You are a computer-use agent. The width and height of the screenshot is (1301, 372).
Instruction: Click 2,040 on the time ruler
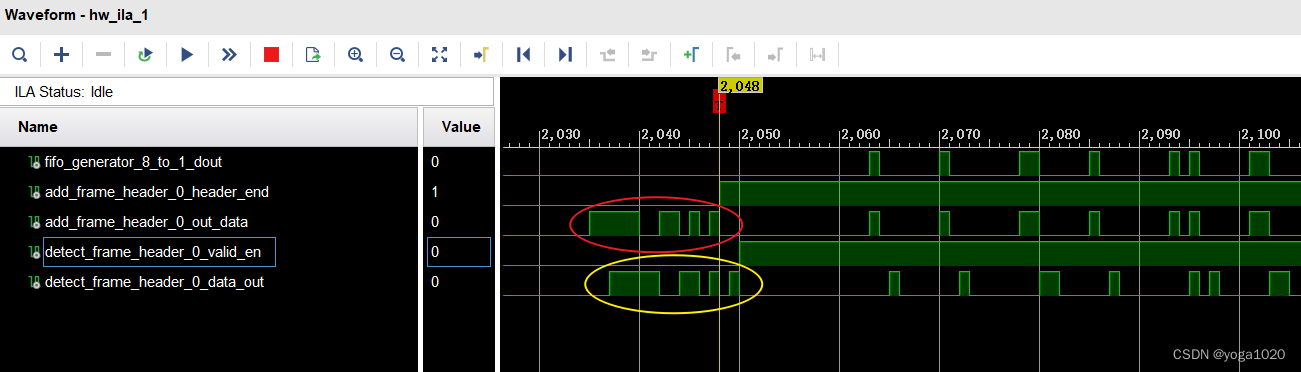click(660, 134)
